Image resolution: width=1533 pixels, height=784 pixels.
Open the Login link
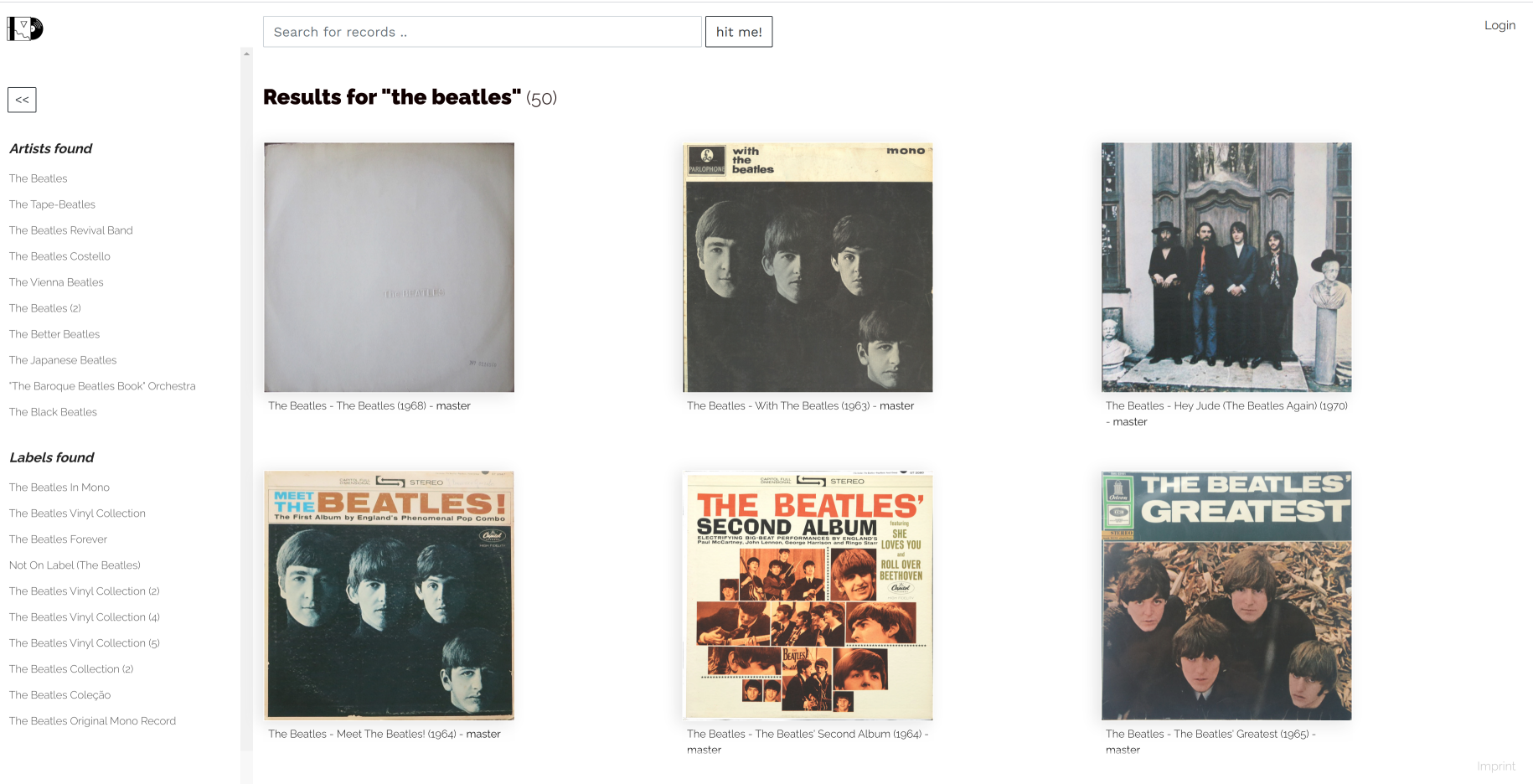(x=1499, y=25)
